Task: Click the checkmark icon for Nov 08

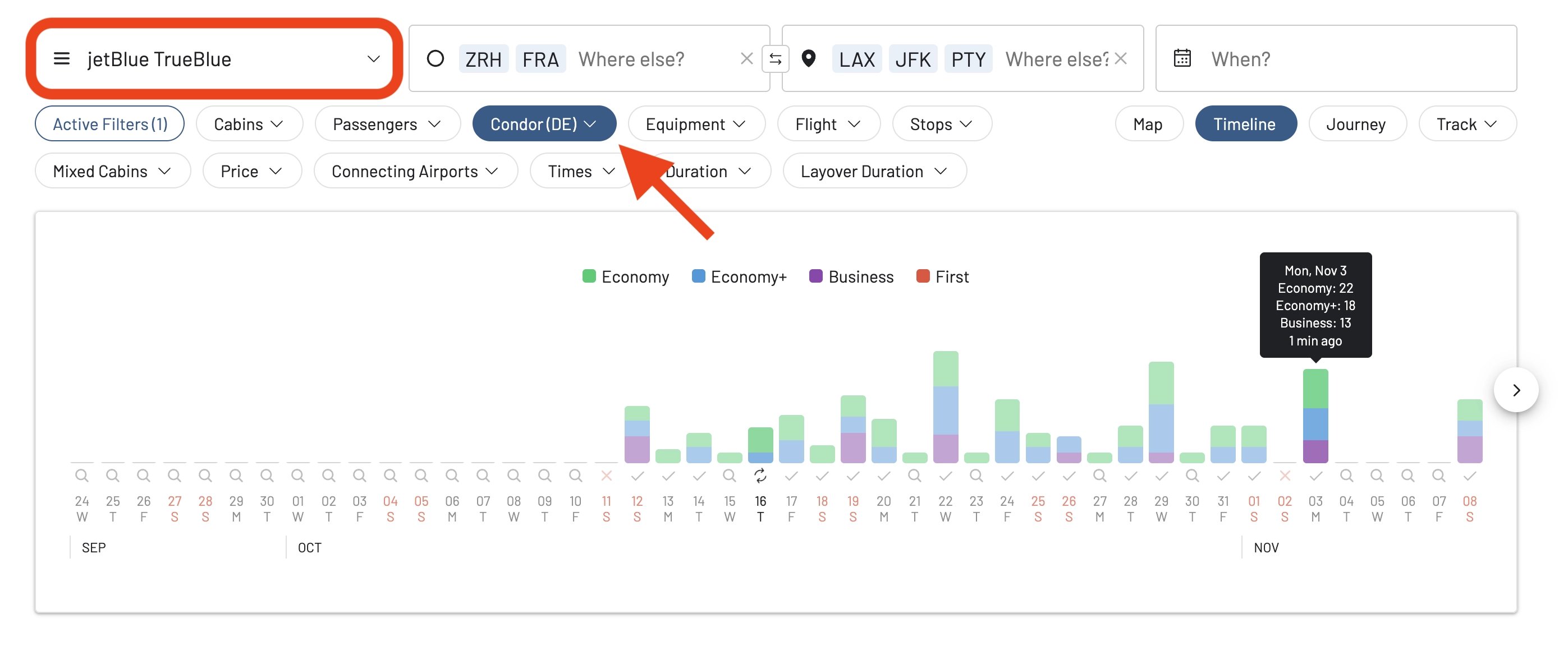Action: 1469,476
